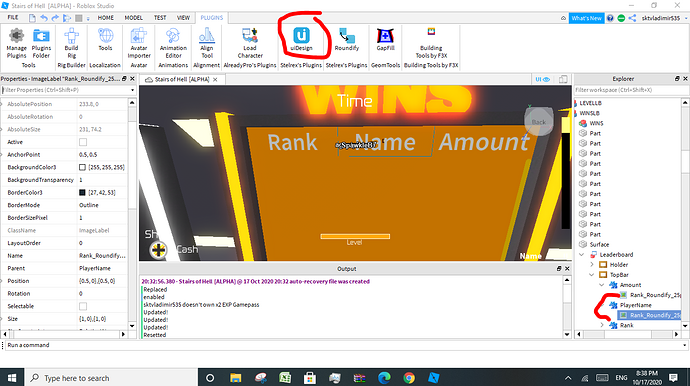Click the Load Character plugin
The width and height of the screenshot is (690, 386).
coord(250,43)
